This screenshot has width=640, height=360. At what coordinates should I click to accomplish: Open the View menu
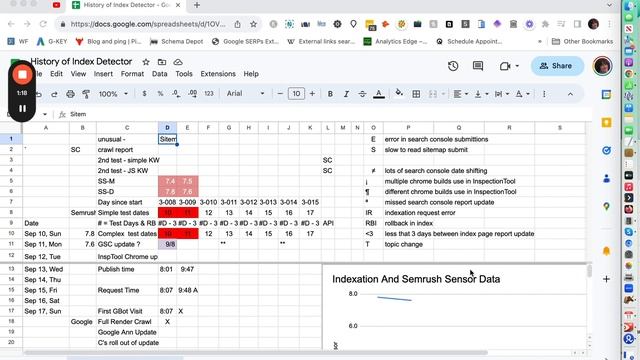coord(78,74)
